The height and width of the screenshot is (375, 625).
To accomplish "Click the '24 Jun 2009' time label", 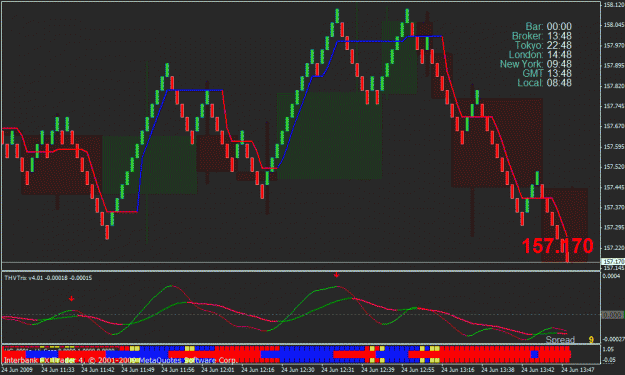I will tap(18, 370).
